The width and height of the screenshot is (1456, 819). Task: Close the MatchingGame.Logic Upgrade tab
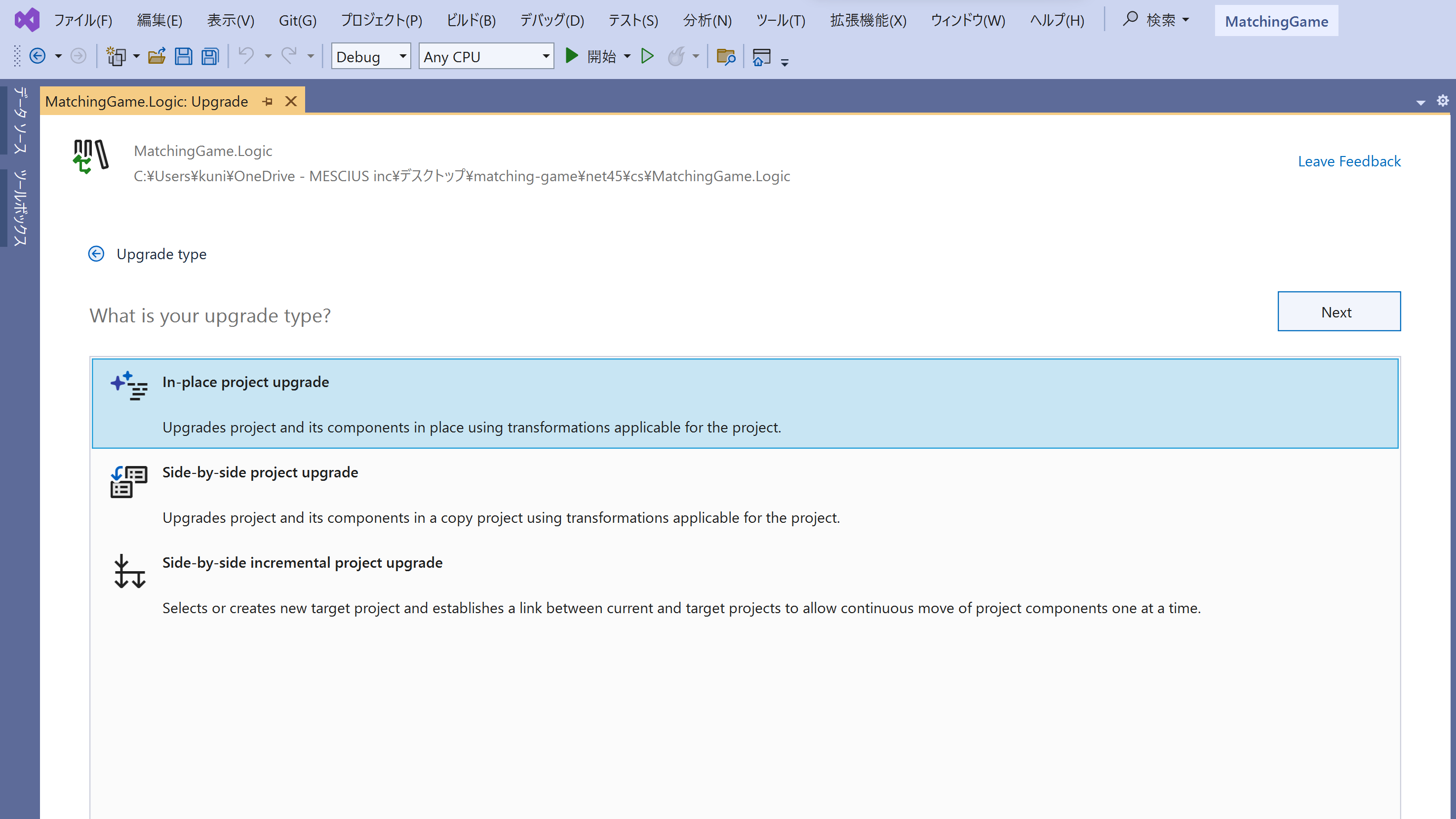tap(291, 101)
